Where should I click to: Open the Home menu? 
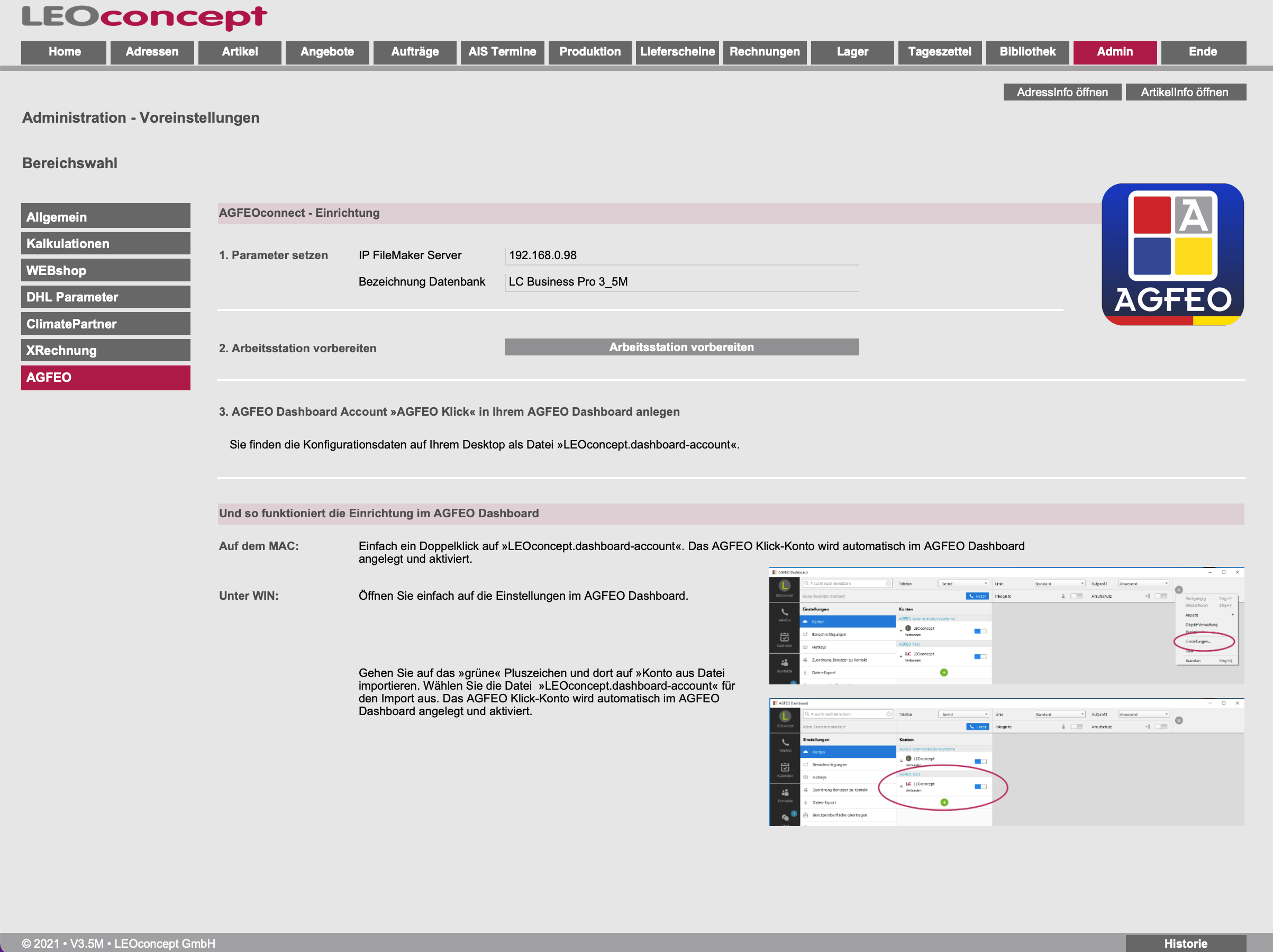coord(64,52)
